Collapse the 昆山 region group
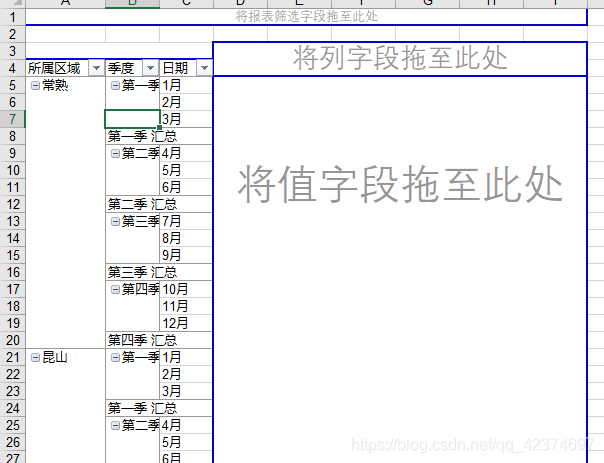The height and width of the screenshot is (463, 604). tap(35, 357)
